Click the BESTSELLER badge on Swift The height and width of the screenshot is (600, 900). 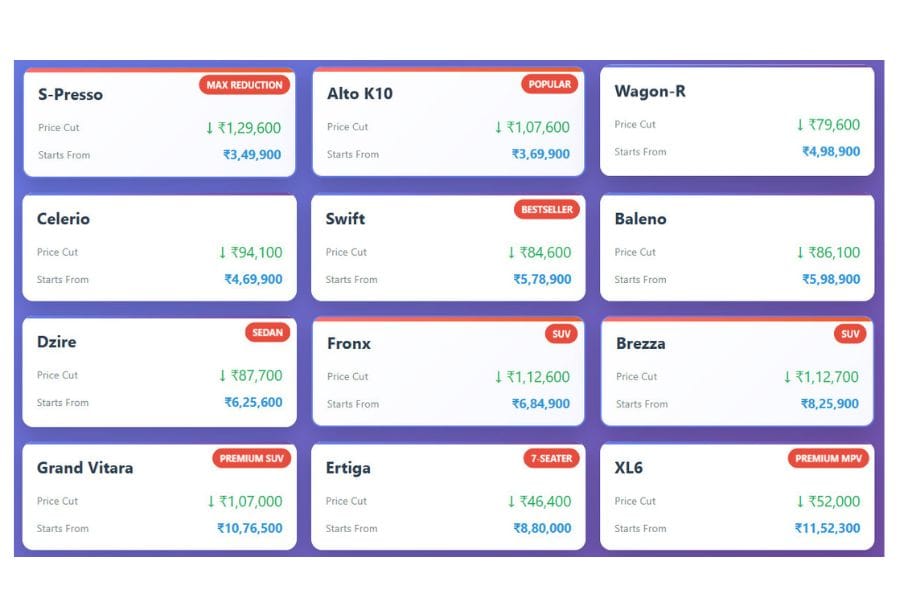coord(546,209)
